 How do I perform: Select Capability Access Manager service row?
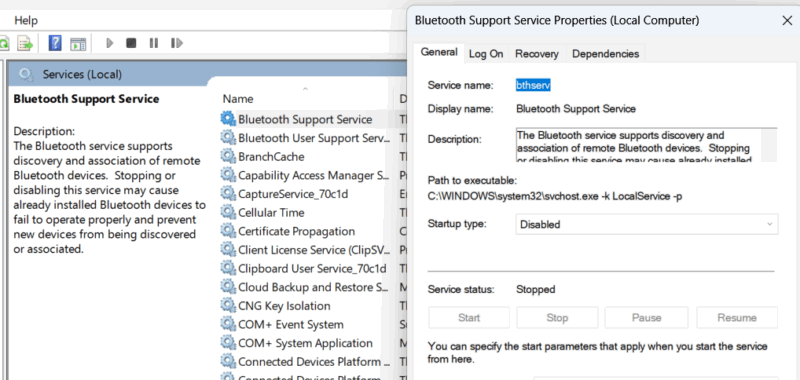(x=313, y=175)
